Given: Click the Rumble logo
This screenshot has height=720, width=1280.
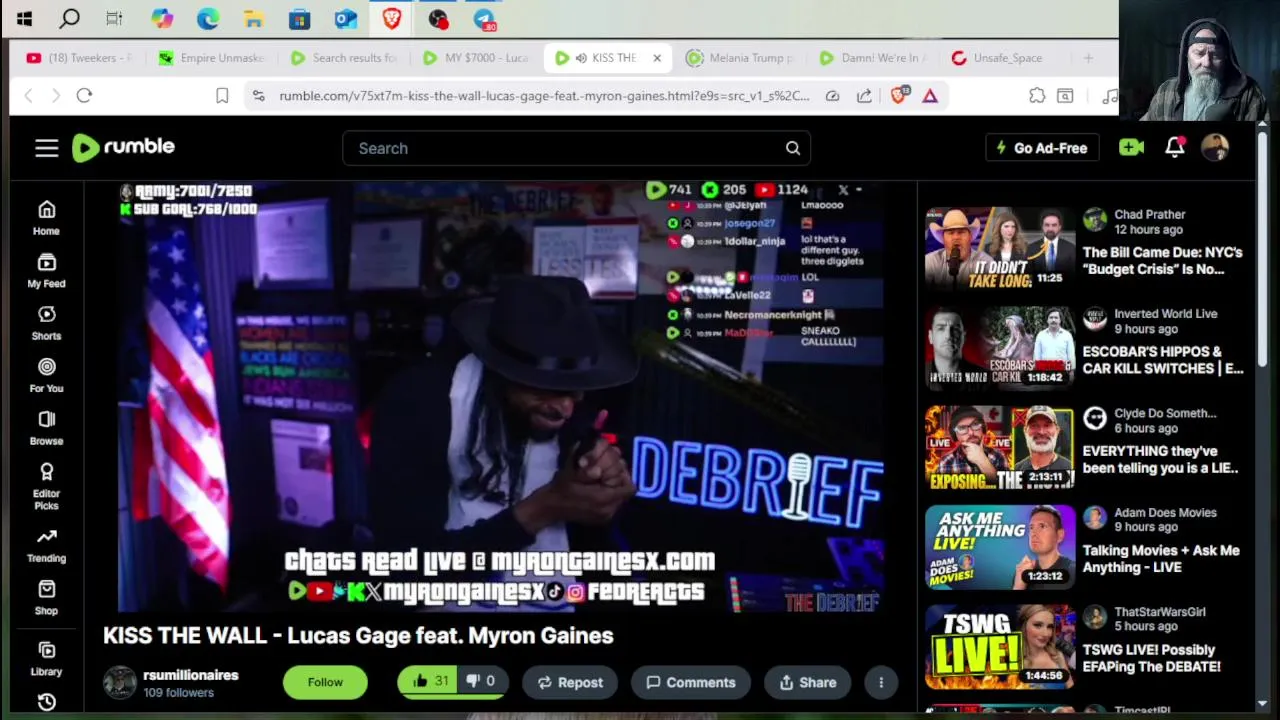Looking at the screenshot, I should [x=124, y=147].
